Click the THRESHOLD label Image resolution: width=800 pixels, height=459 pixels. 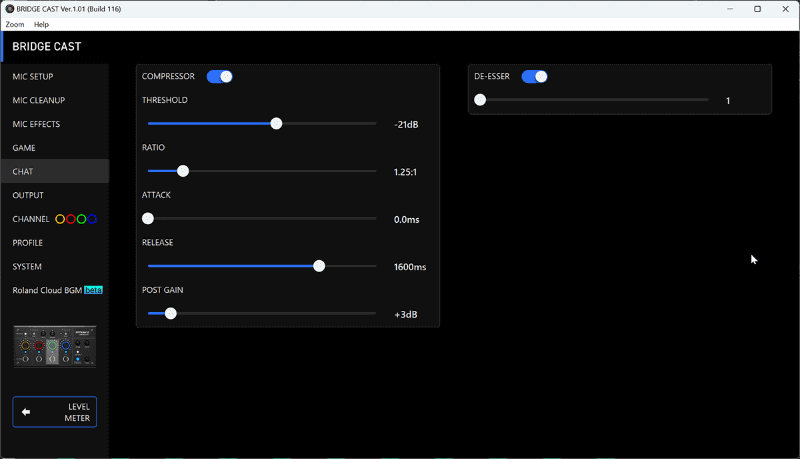[165, 100]
